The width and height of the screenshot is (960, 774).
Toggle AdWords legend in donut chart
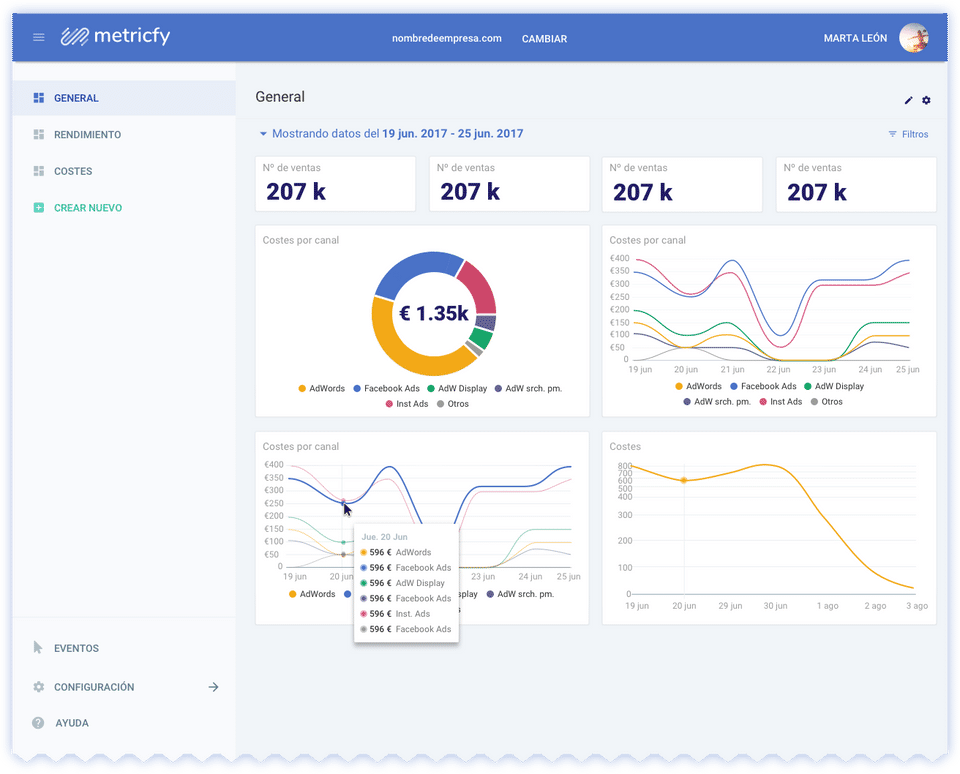point(321,389)
